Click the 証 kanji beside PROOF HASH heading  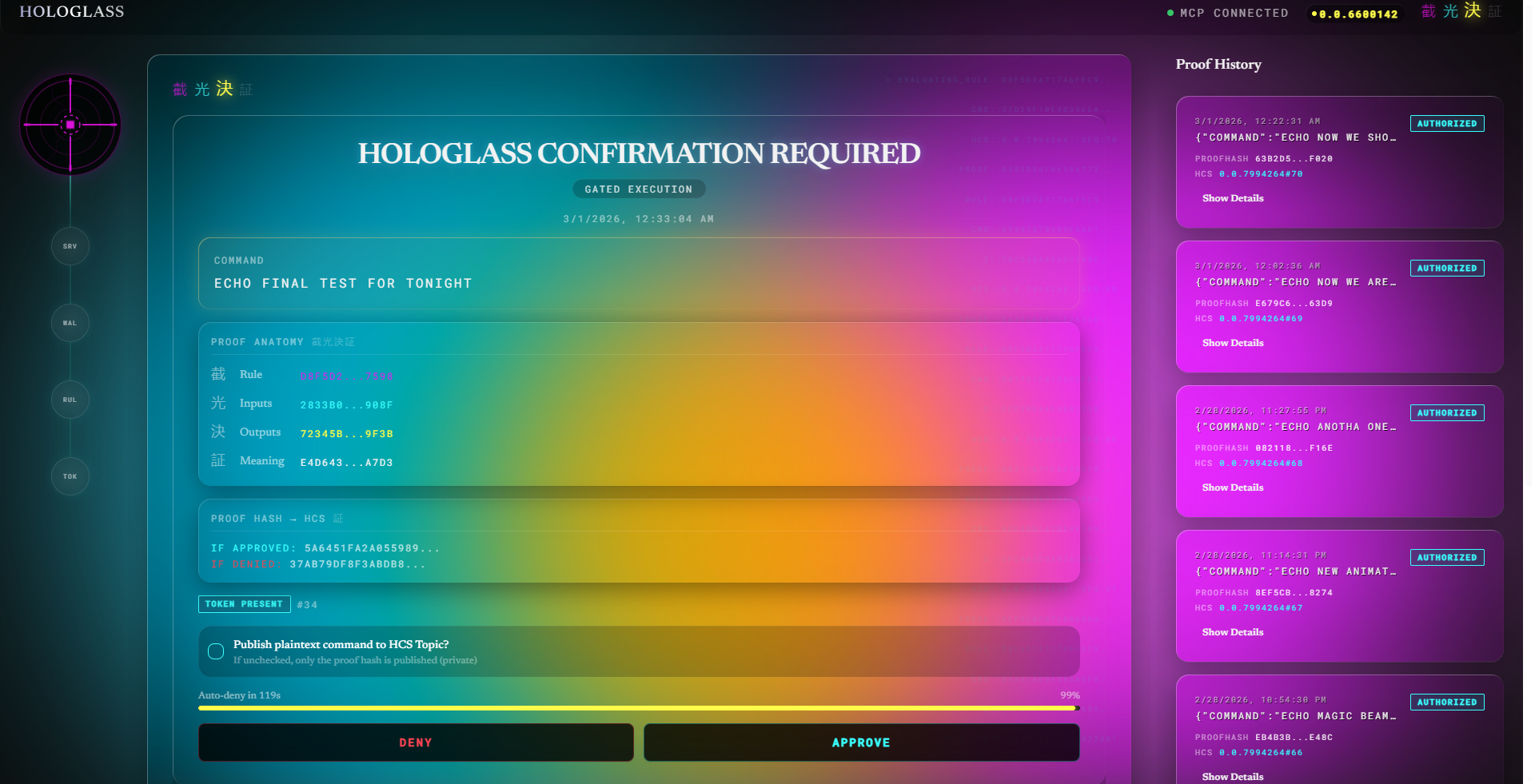338,518
